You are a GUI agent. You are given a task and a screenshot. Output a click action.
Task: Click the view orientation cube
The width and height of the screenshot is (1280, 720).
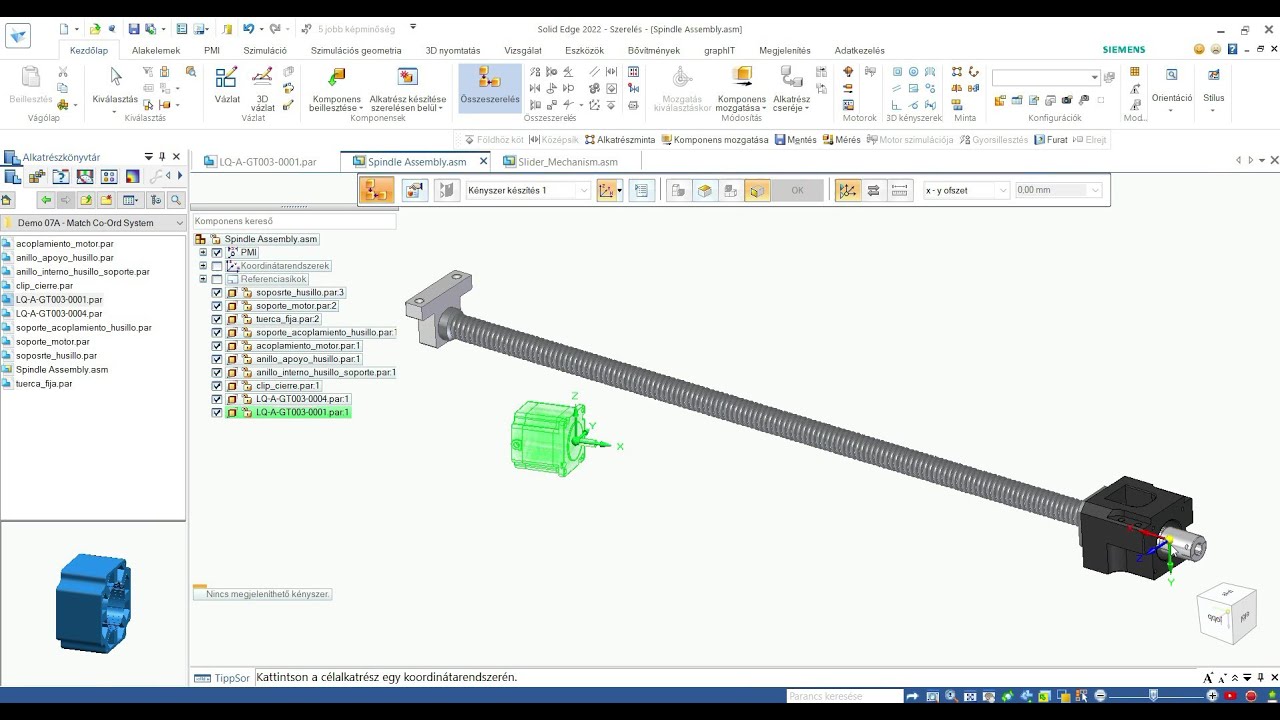pyautogui.click(x=1226, y=614)
